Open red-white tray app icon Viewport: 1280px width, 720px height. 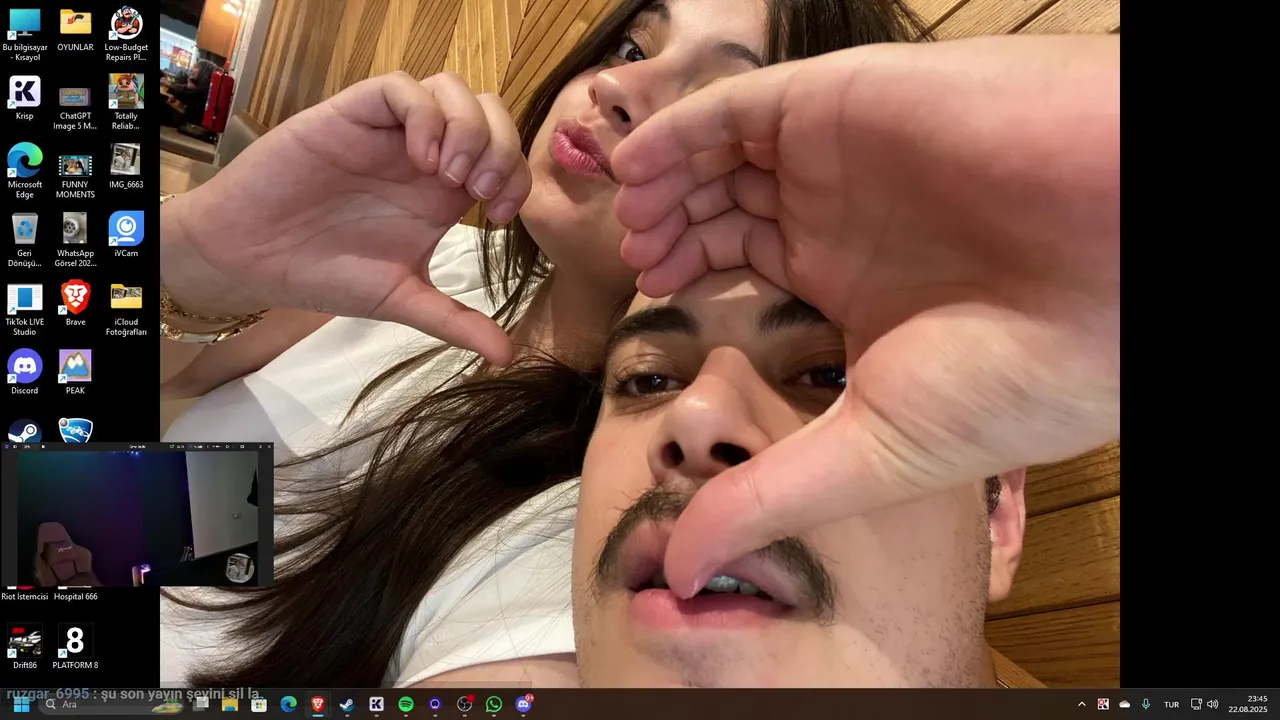coord(1103,704)
